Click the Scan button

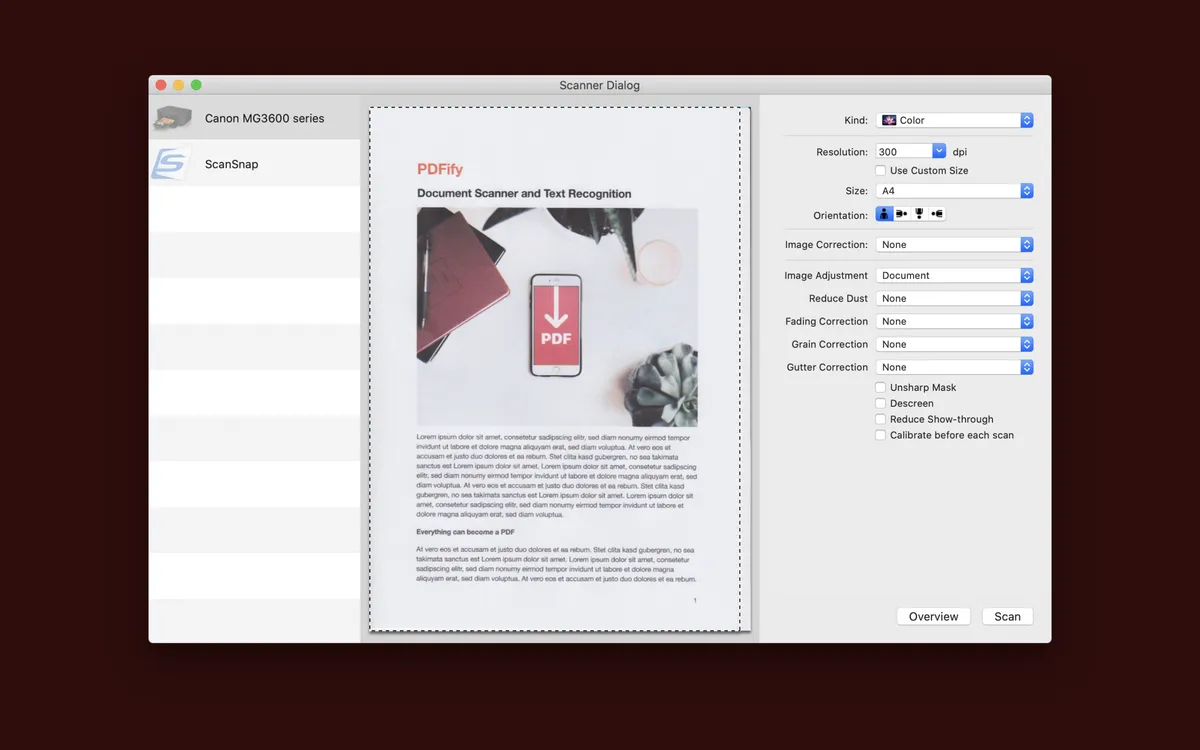[x=1008, y=617]
